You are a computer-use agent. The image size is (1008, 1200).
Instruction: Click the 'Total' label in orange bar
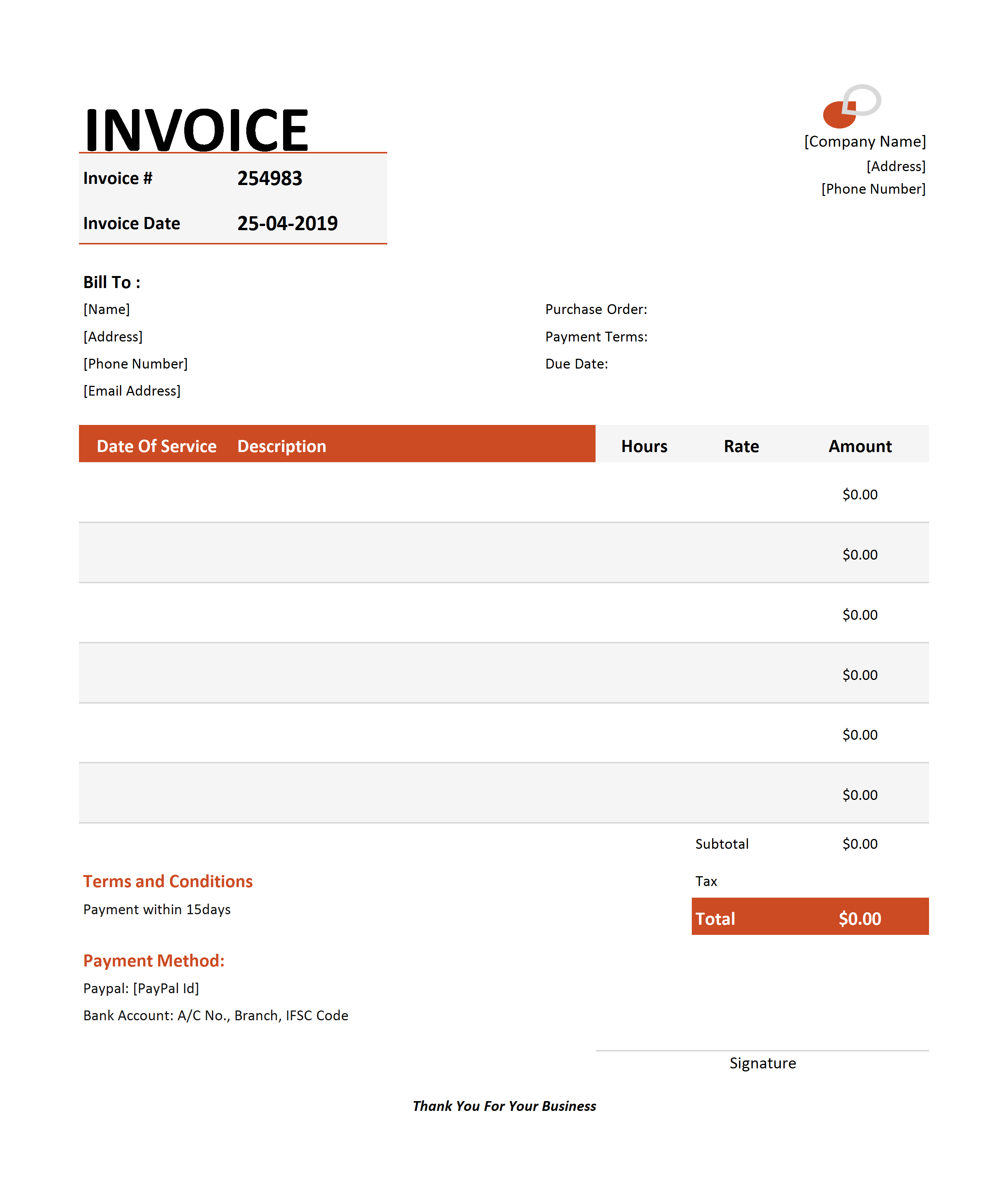tap(715, 919)
